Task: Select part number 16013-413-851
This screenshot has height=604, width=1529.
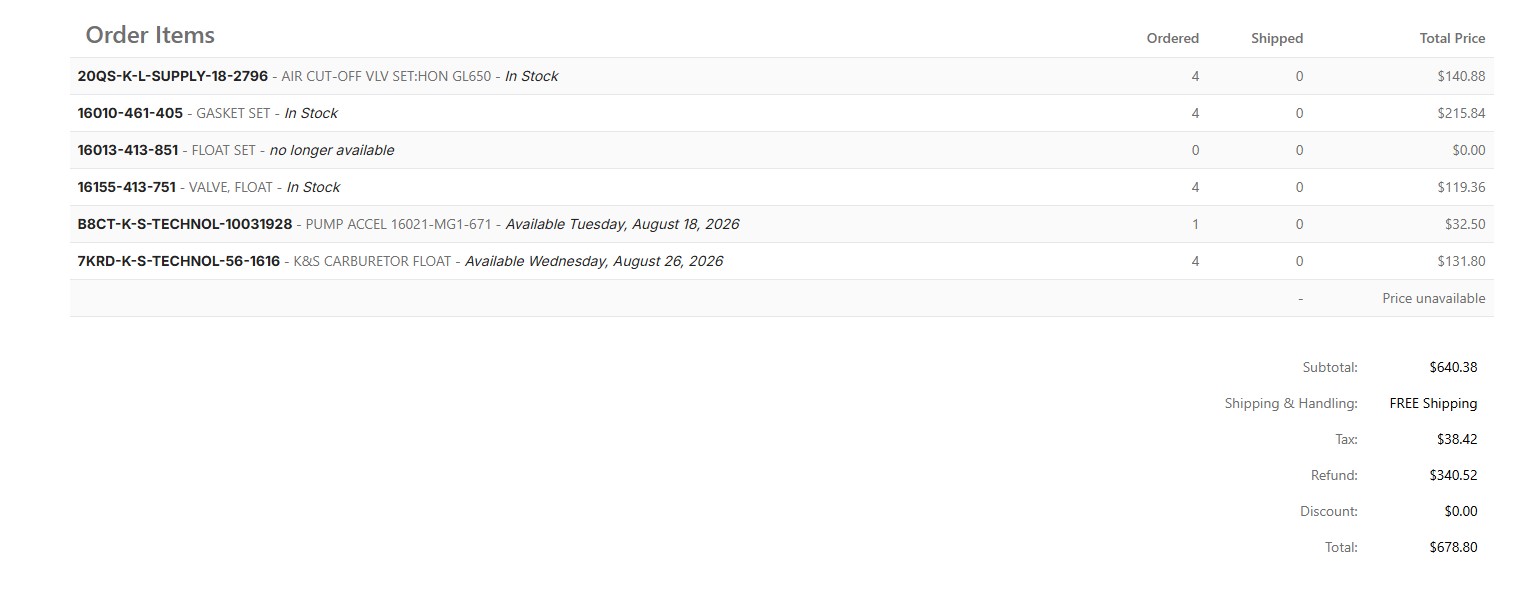Action: point(128,150)
